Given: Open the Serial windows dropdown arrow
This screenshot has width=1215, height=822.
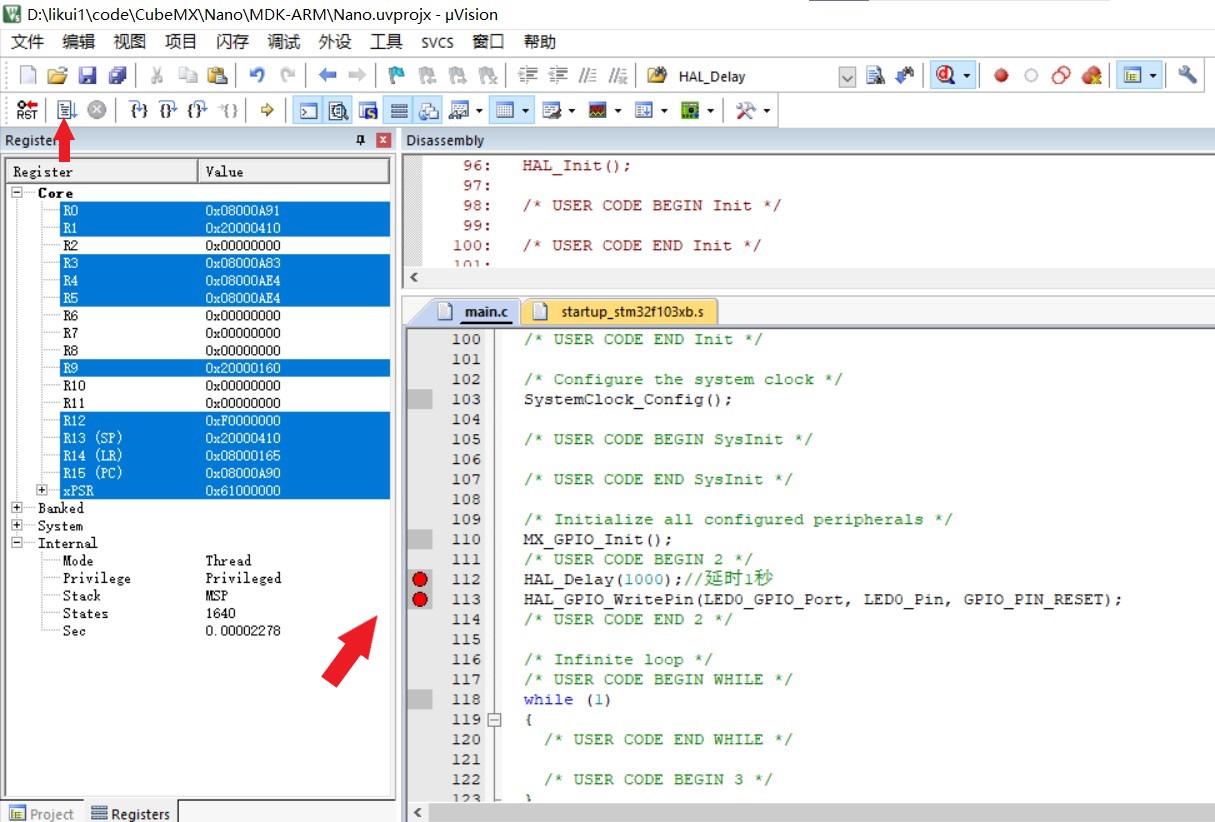Looking at the screenshot, I should (572, 110).
